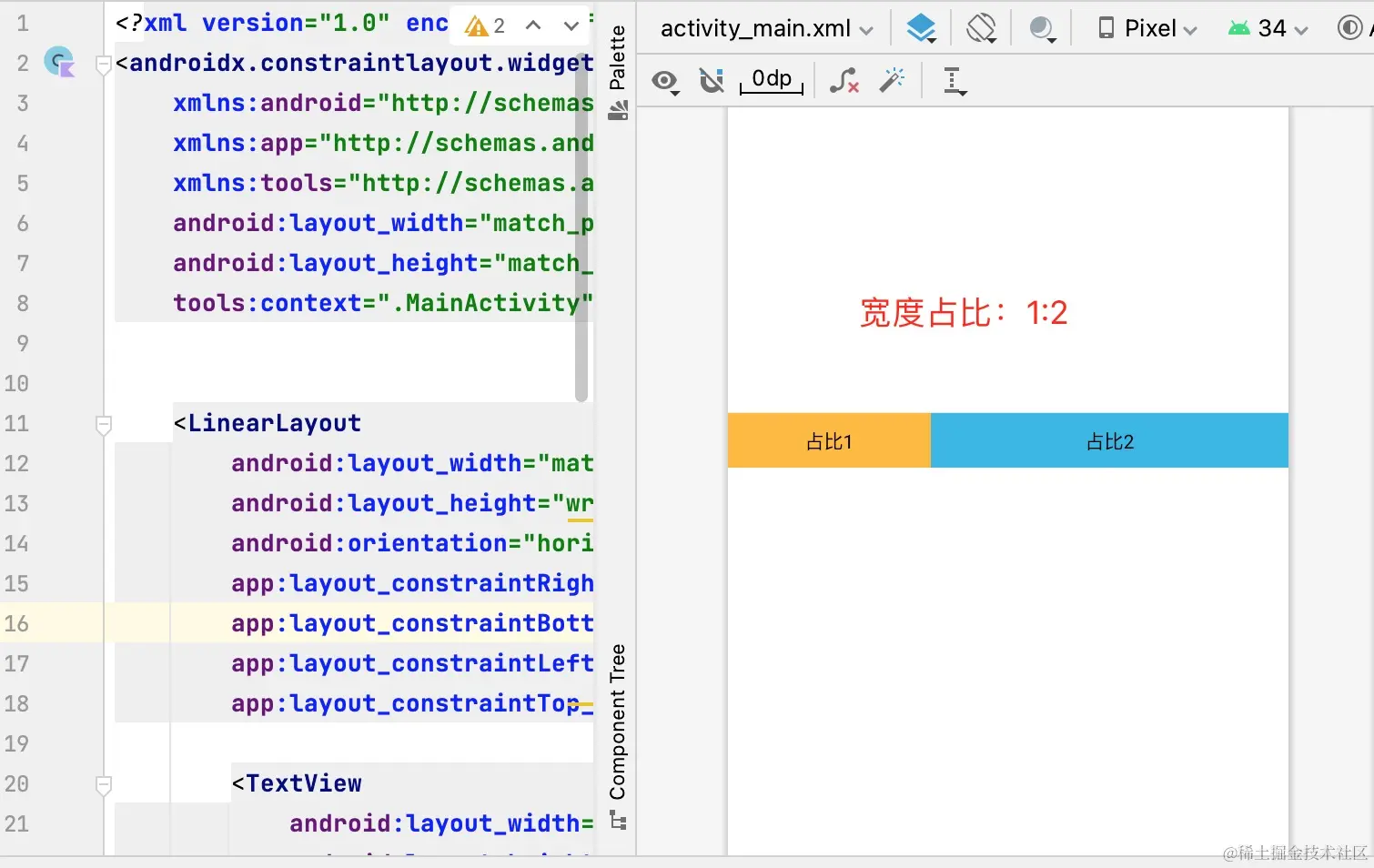Click the app:layout_constraintTop attribute on line 18
Image resolution: width=1374 pixels, height=868 pixels.
pyautogui.click(x=412, y=703)
